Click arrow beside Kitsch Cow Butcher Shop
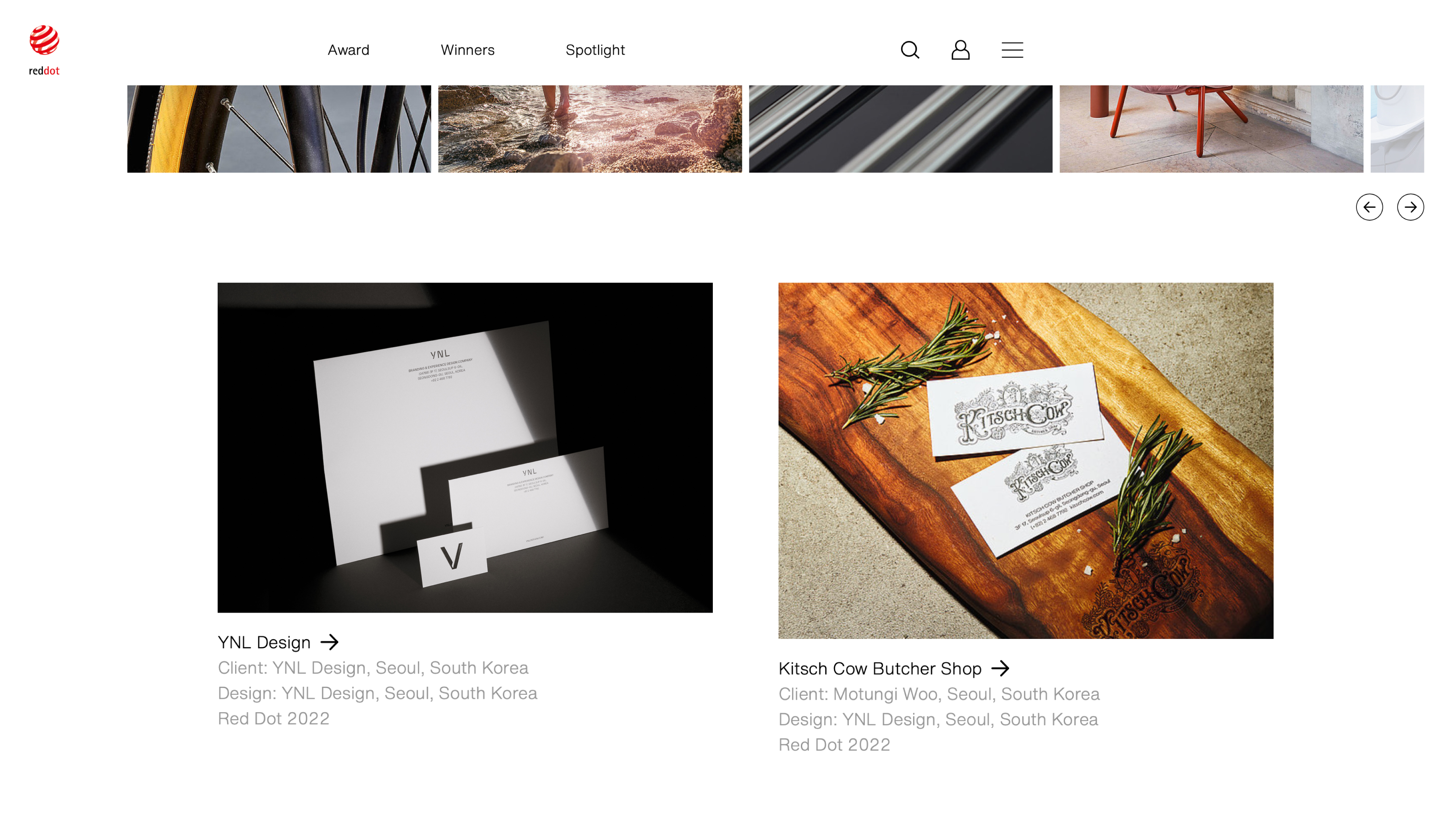The height and width of the screenshot is (840, 1448). pos(1000,668)
